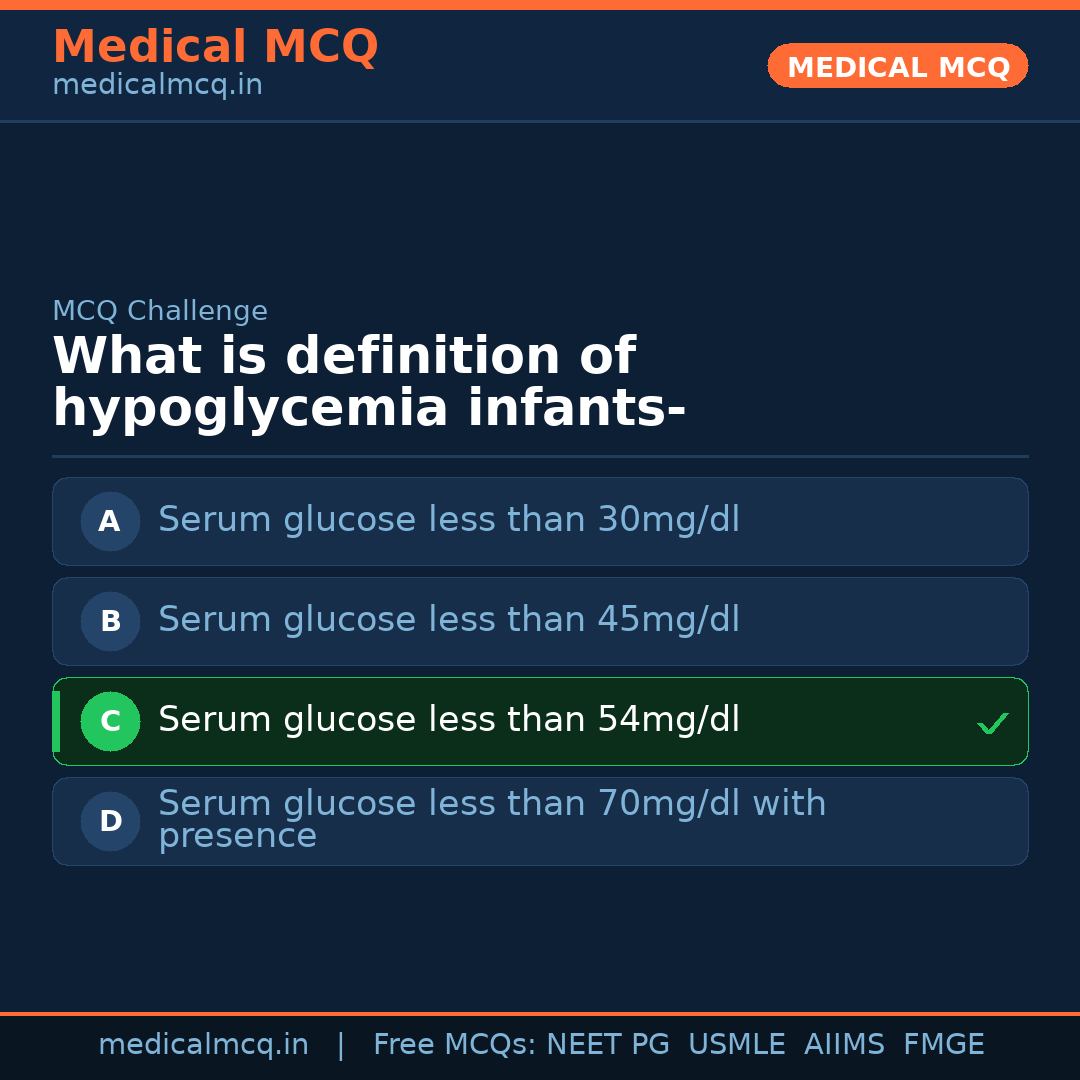1080x1080 pixels.
Task: Select answer text 'Serum glucose less than 30mg/dl'
Action: pyautogui.click(x=448, y=520)
